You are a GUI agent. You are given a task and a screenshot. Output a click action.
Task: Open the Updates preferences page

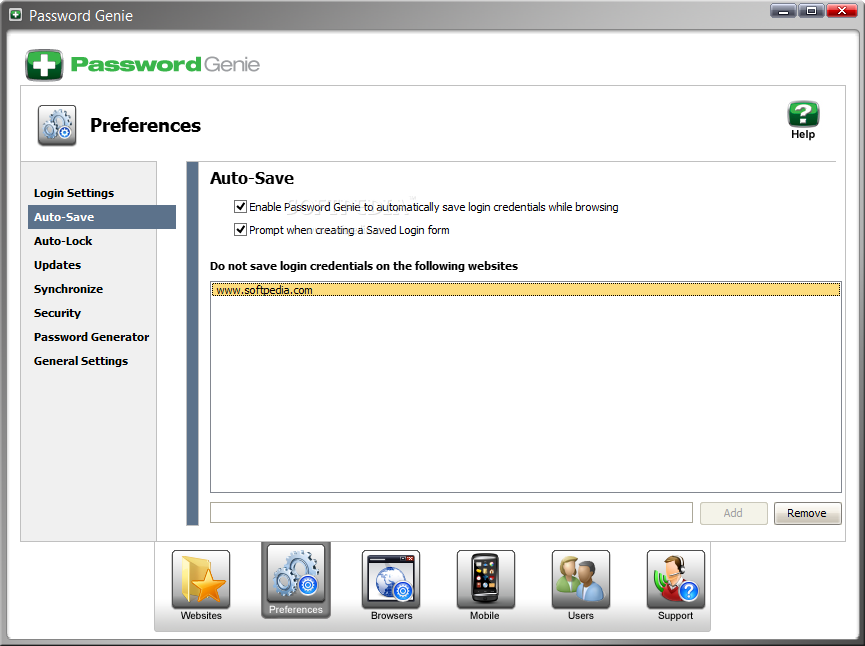click(57, 265)
